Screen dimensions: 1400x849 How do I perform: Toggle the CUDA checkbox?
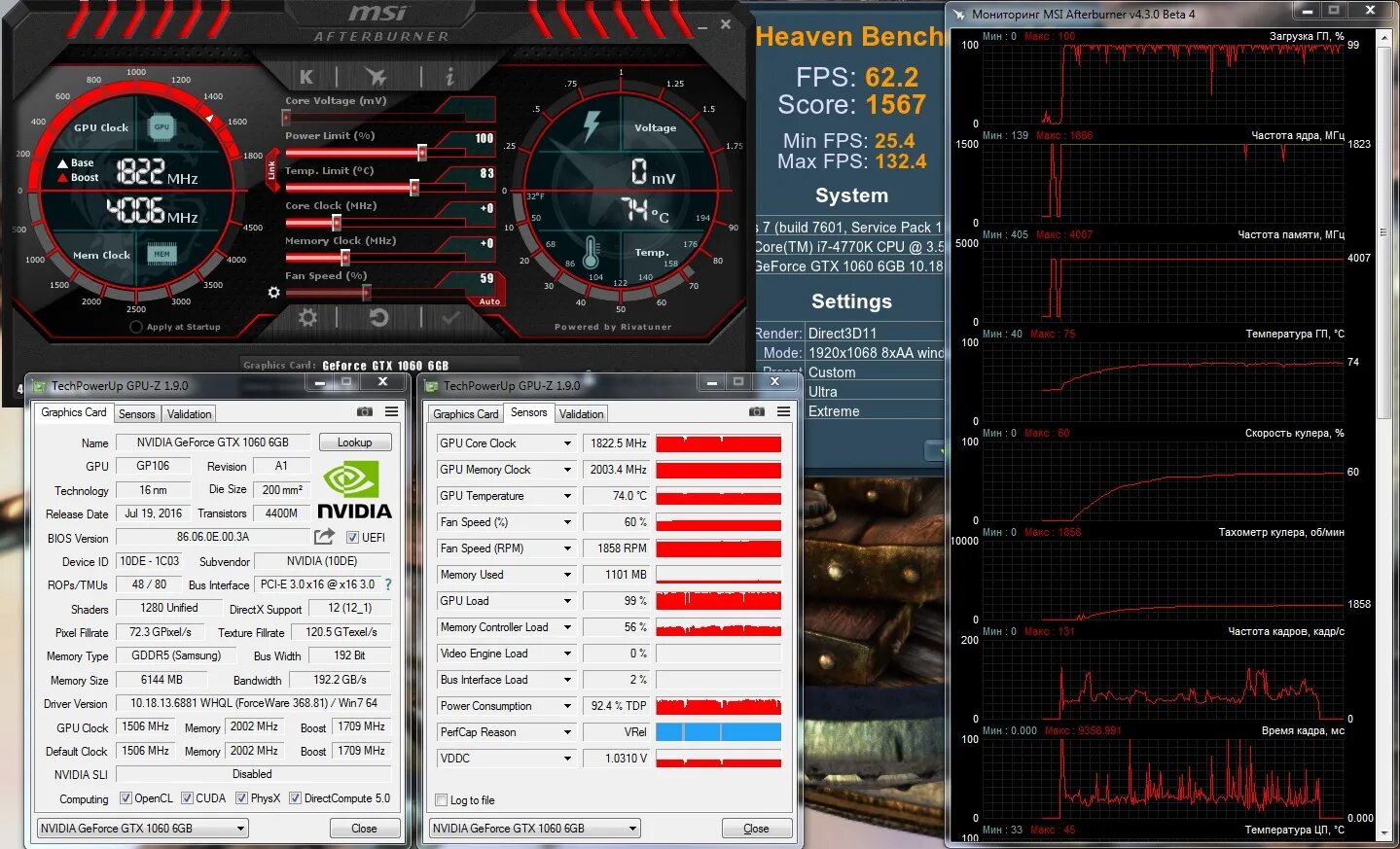(187, 798)
